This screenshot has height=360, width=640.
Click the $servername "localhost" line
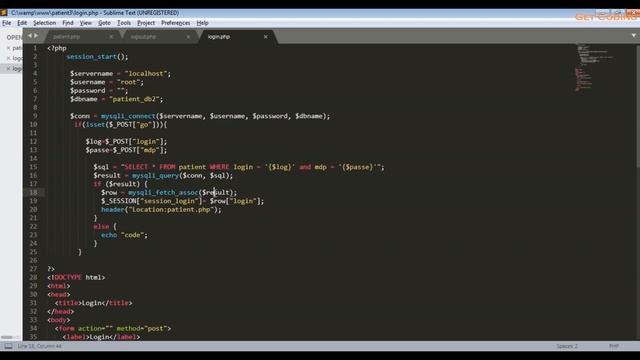click(x=120, y=73)
